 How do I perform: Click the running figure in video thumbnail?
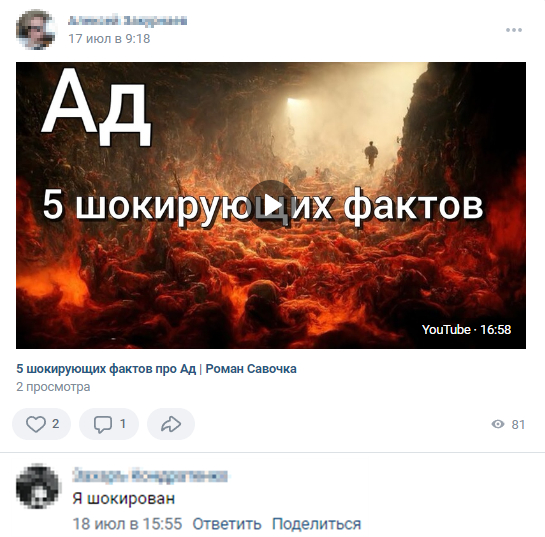[x=371, y=155]
